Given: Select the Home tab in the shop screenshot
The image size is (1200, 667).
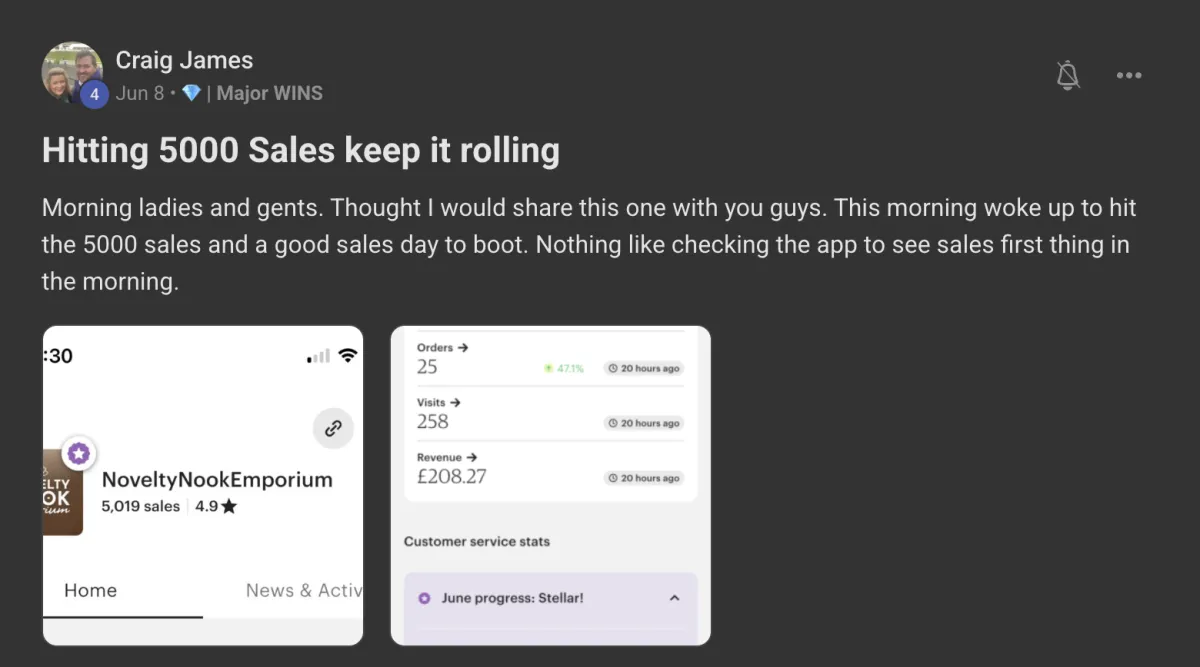Looking at the screenshot, I should pos(90,590).
